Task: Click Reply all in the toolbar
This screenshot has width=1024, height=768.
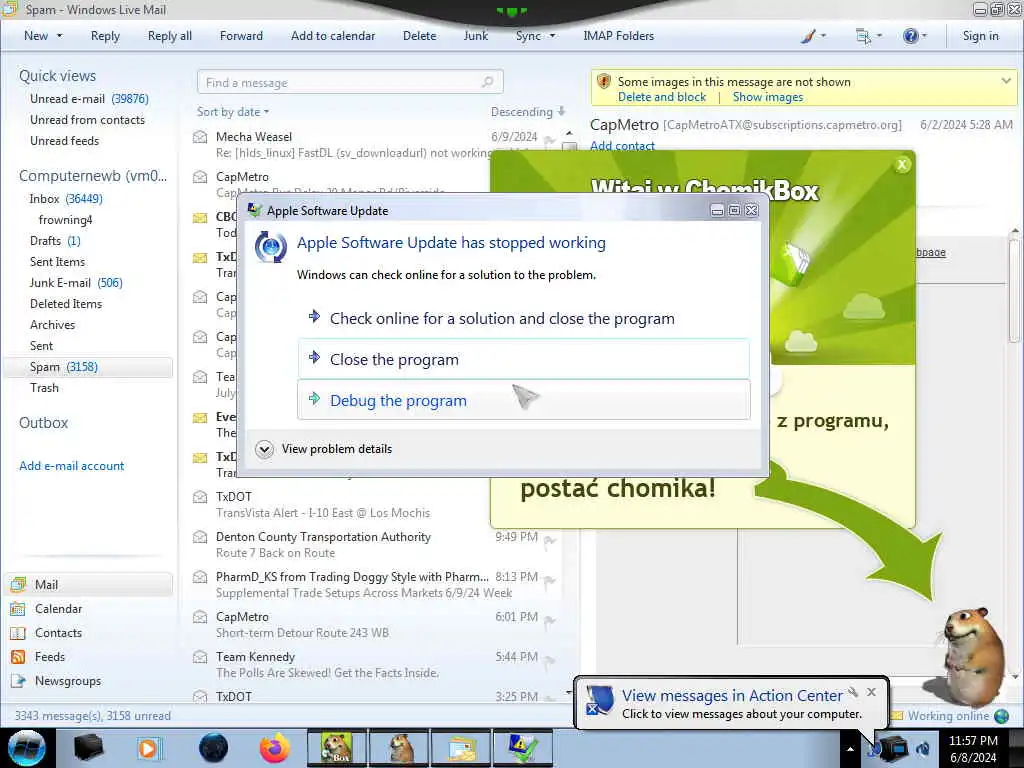Action: (170, 36)
